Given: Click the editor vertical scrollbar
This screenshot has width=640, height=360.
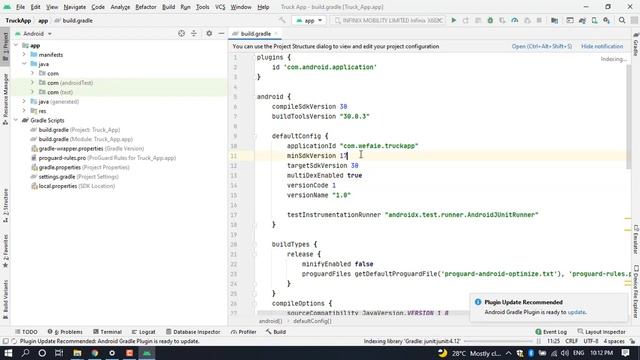Looking at the screenshot, I should coord(629,116).
